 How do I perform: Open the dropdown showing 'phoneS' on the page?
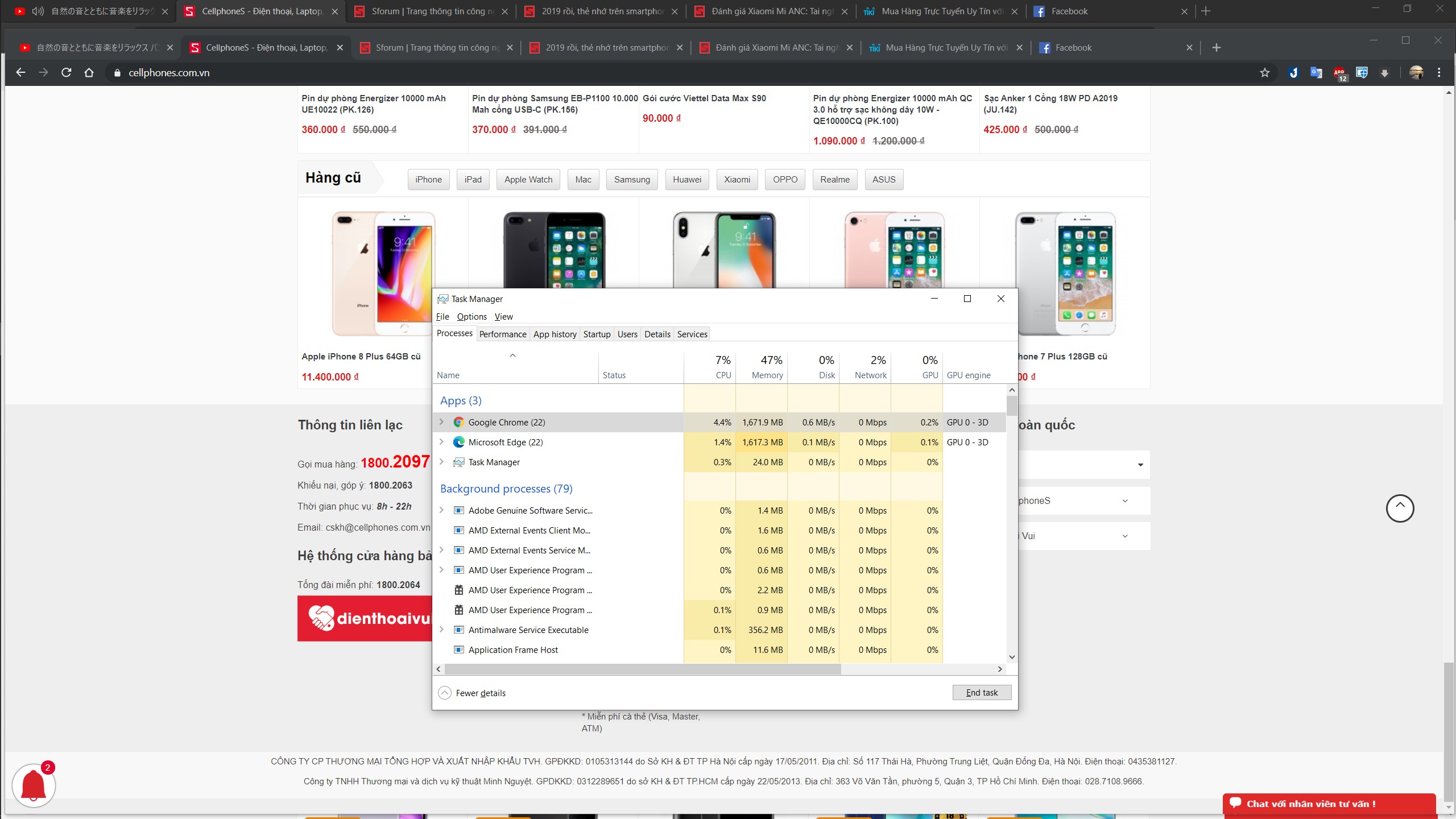(x=1084, y=500)
